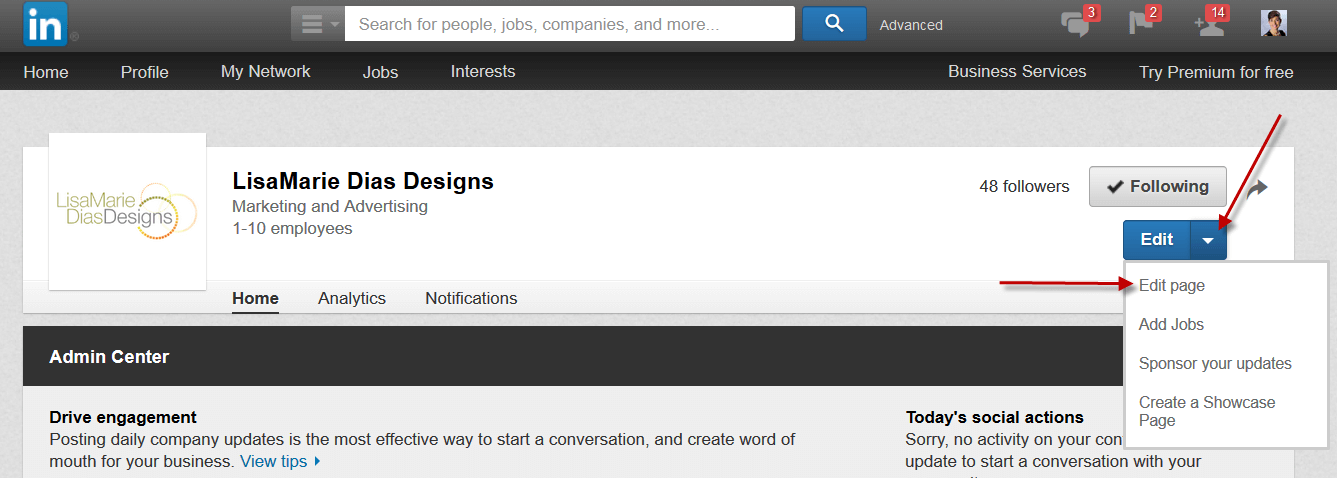Select Add Jobs from dropdown
This screenshot has height=478, width=1337.
(1171, 325)
